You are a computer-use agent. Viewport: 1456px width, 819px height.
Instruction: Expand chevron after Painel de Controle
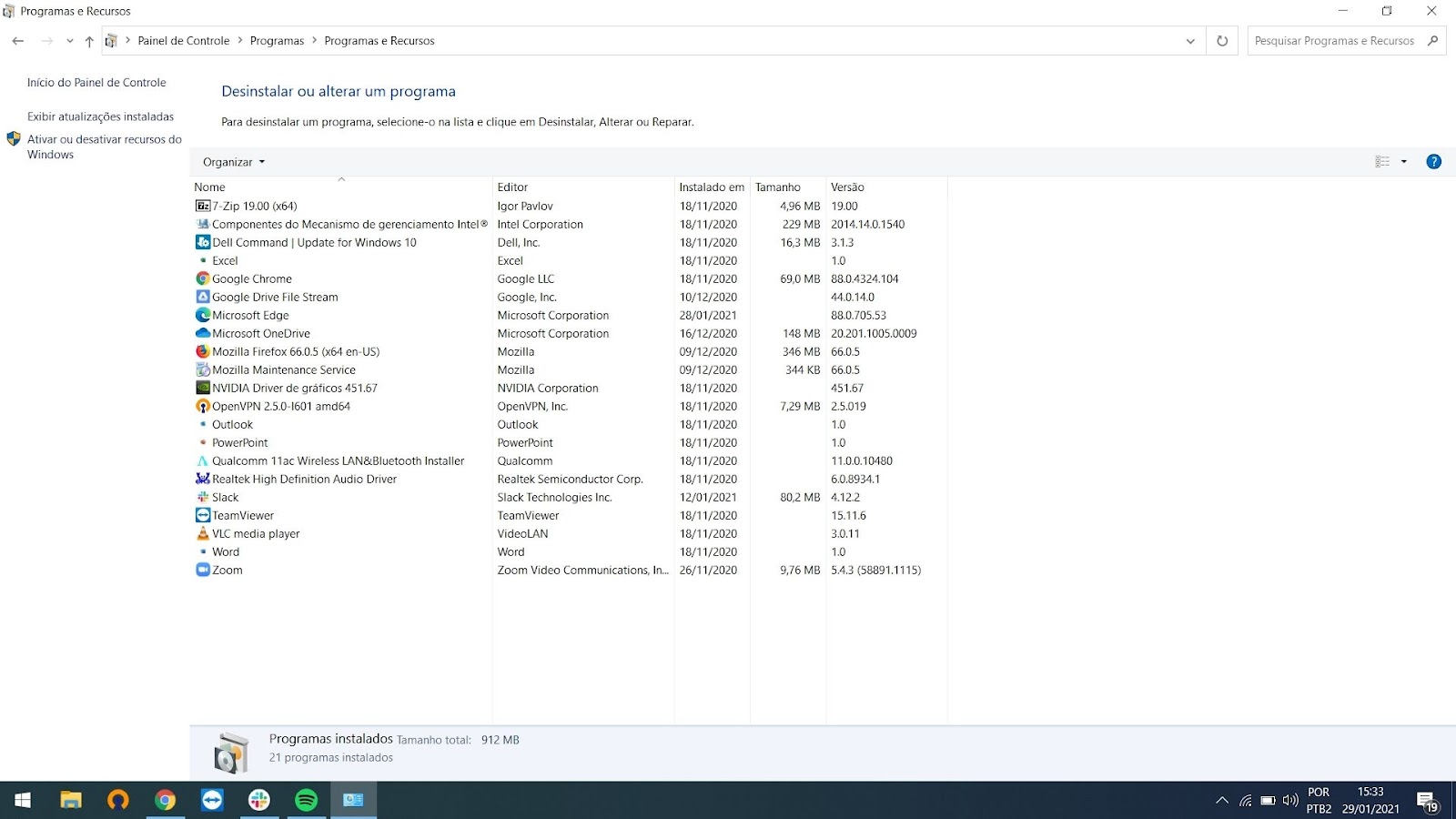(240, 41)
